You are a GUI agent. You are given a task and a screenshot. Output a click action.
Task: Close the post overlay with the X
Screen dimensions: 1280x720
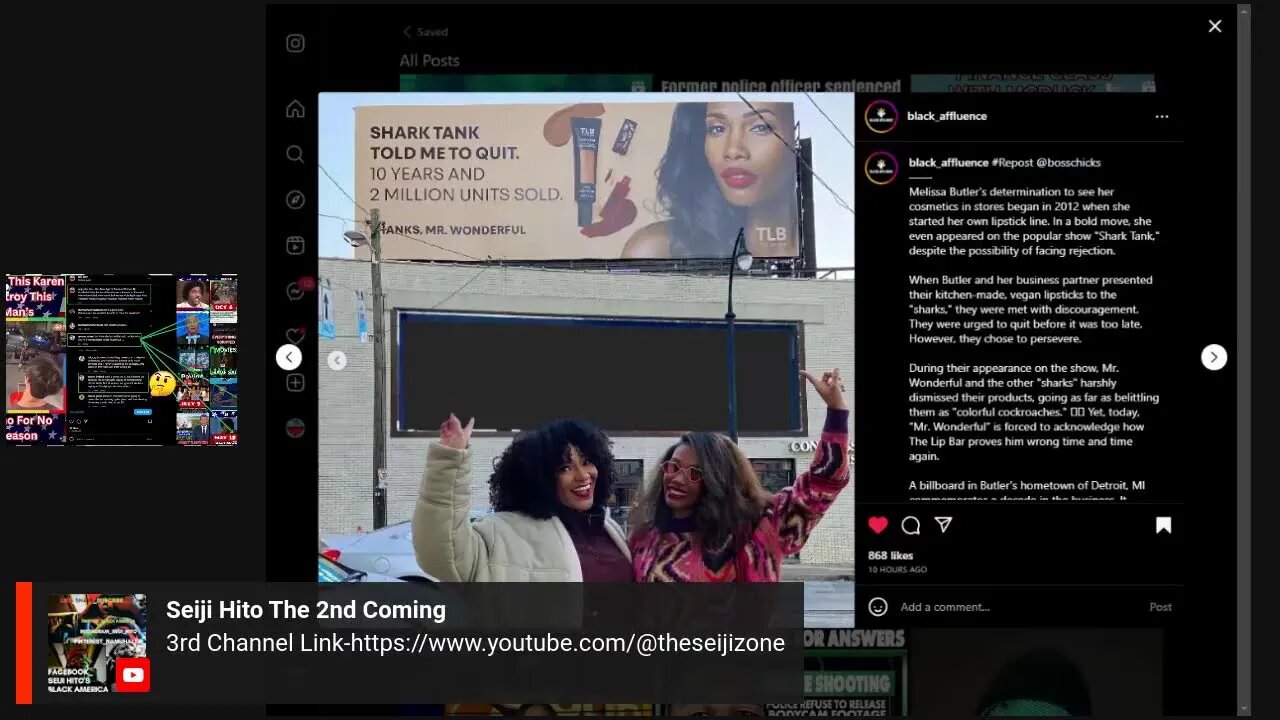[x=1215, y=26]
